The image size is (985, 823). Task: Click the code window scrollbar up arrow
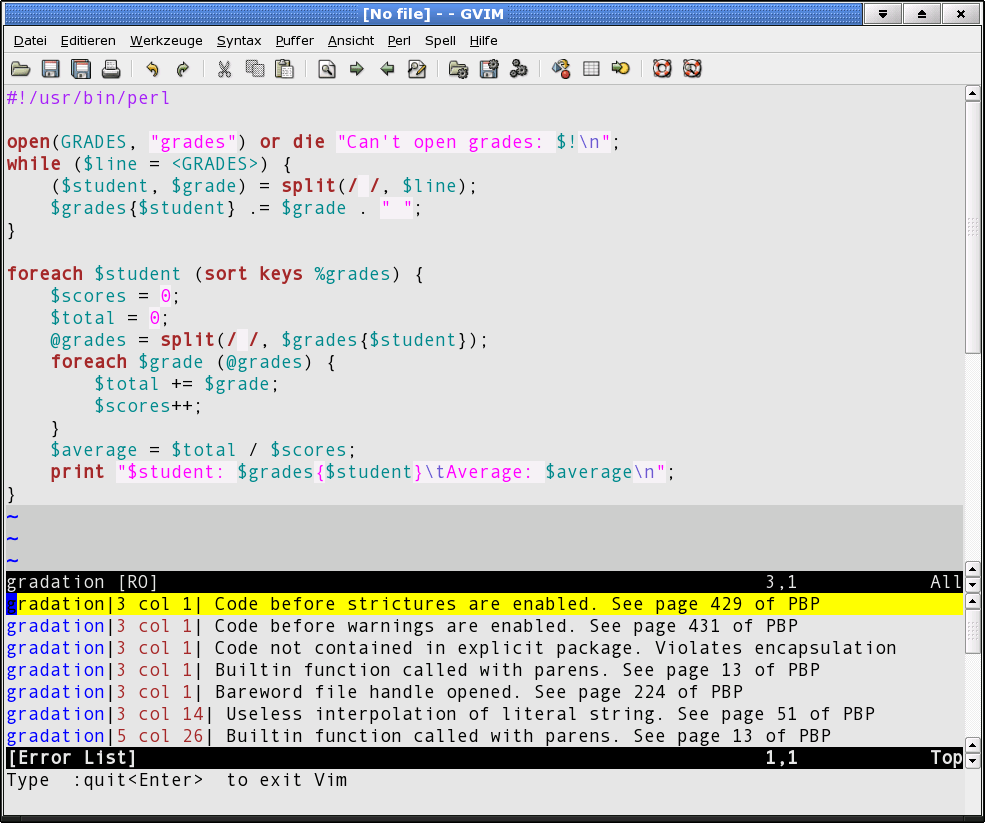pos(972,94)
